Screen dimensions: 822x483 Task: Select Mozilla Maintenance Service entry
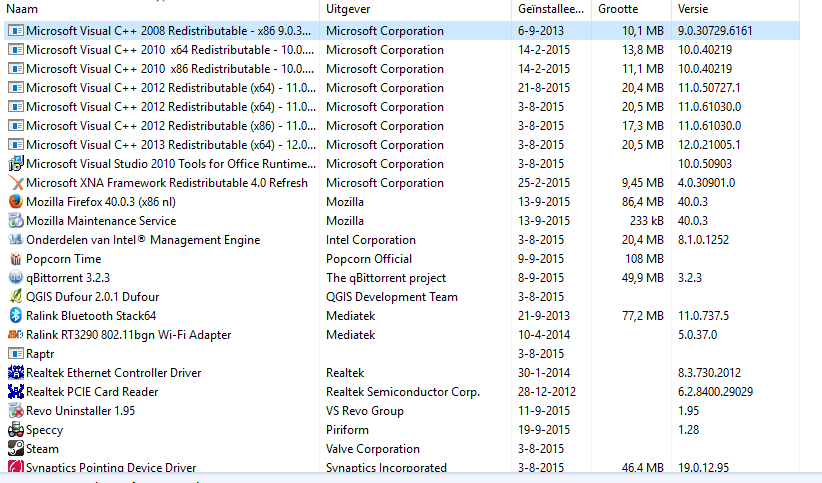point(101,221)
